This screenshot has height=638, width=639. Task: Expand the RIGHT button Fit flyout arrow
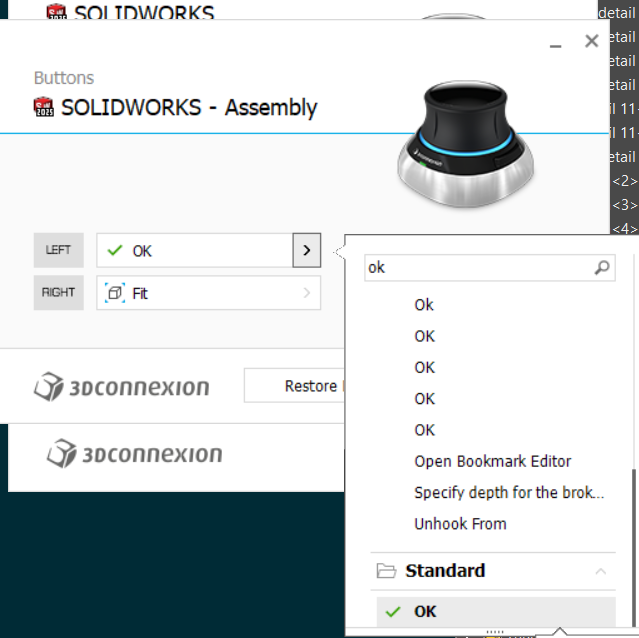tap(307, 293)
